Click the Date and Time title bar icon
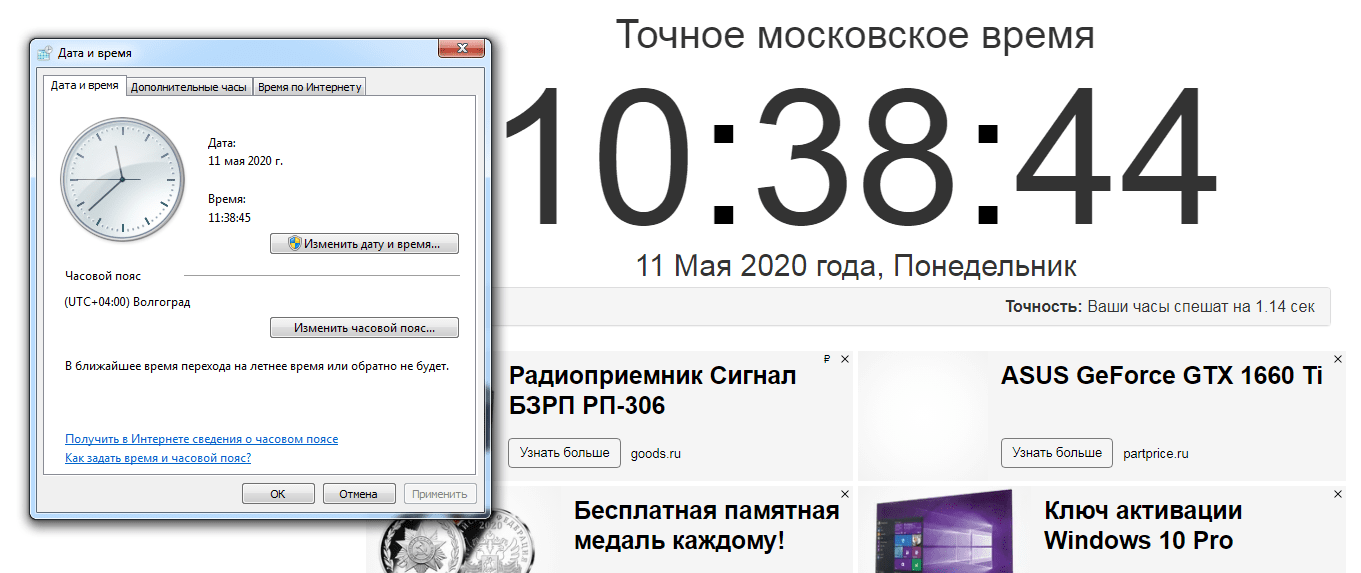1361x573 pixels. click(46, 52)
